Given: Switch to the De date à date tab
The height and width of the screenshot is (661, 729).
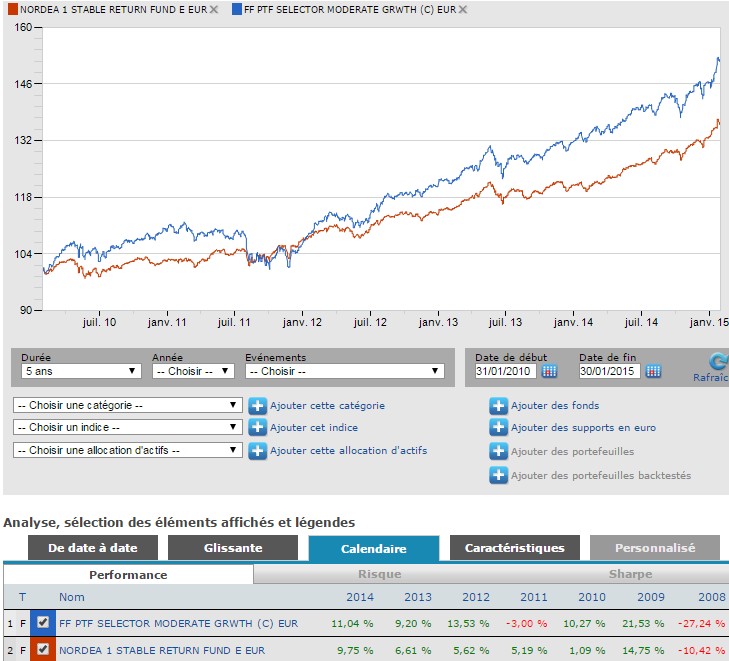Looking at the screenshot, I should tap(93, 548).
